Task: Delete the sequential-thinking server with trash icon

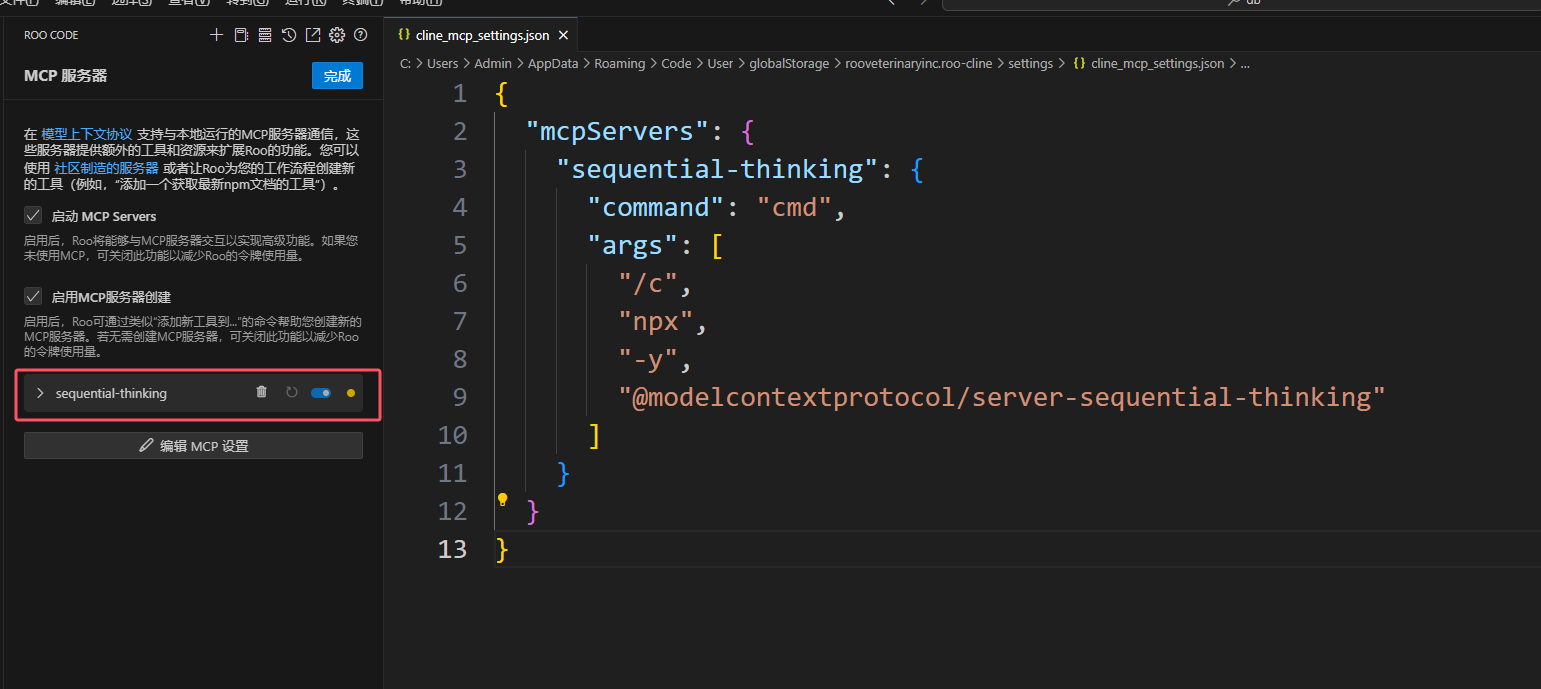Action: tap(262, 392)
